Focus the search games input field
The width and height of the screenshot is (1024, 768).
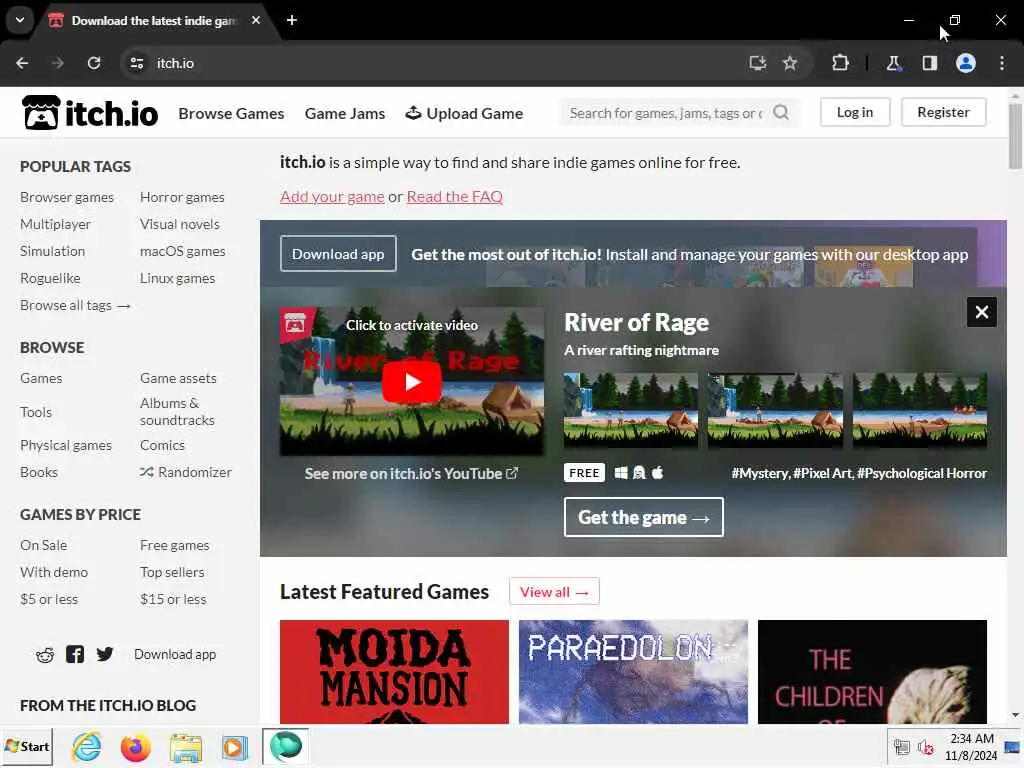coord(666,113)
